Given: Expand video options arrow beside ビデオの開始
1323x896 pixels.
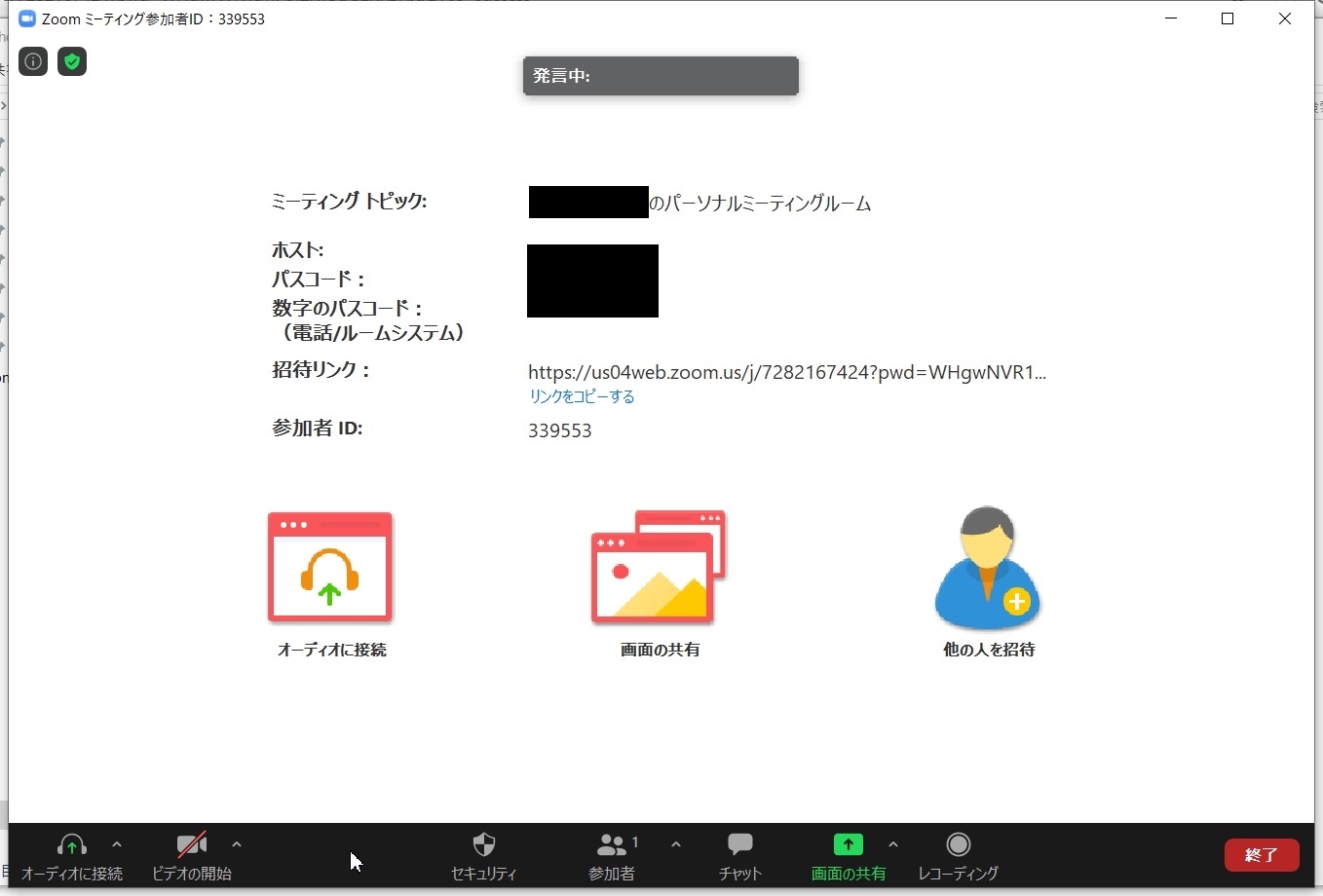Looking at the screenshot, I should 237,844.
